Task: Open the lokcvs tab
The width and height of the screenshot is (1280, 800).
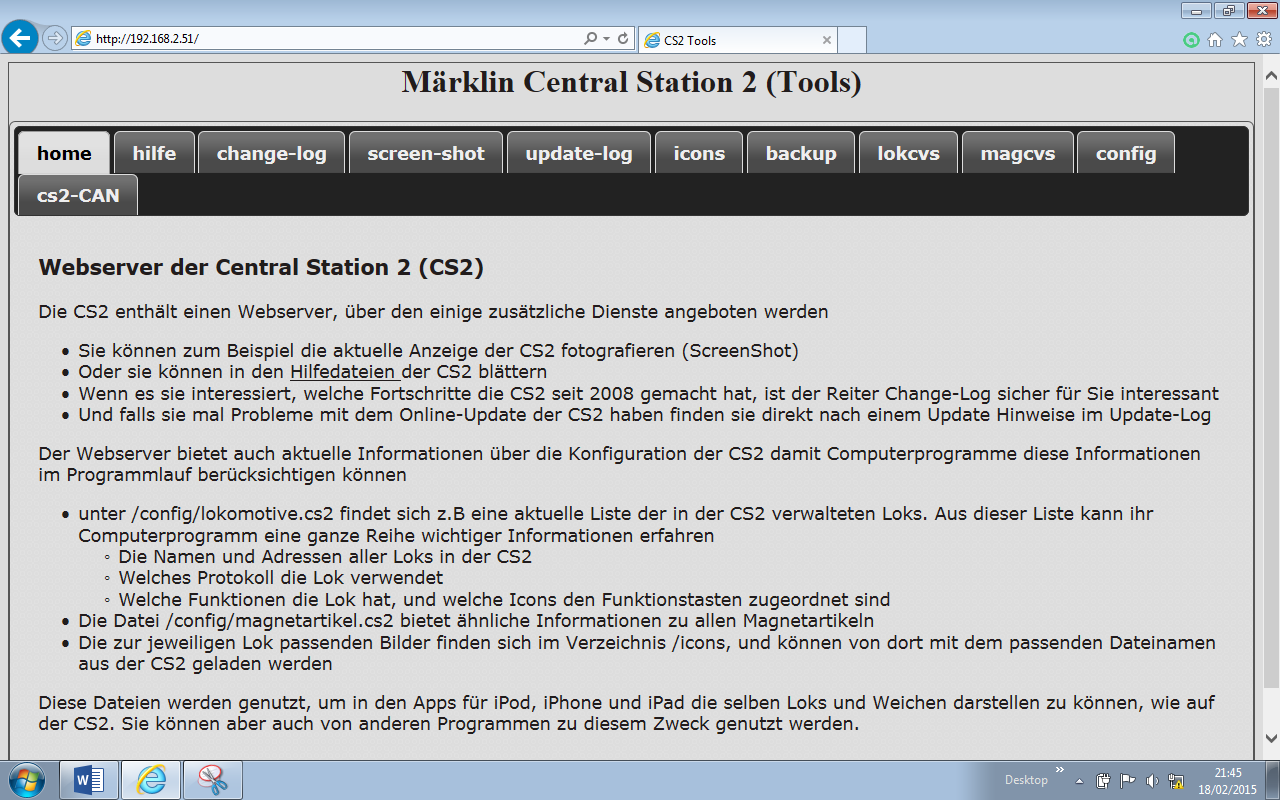Action: tap(908, 153)
